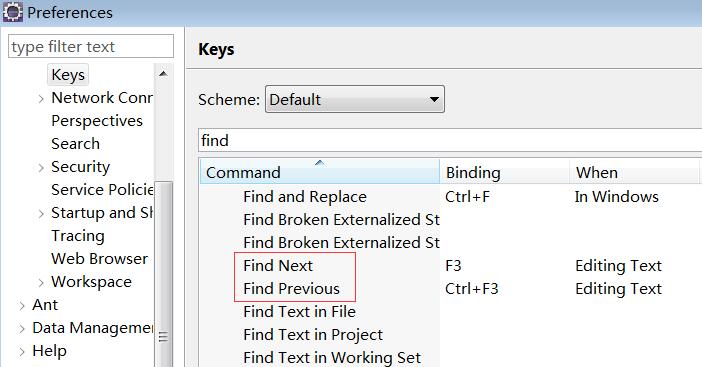Viewport: 702px width, 367px height.
Task: Expand the Ant preferences node
Action: 22,306
